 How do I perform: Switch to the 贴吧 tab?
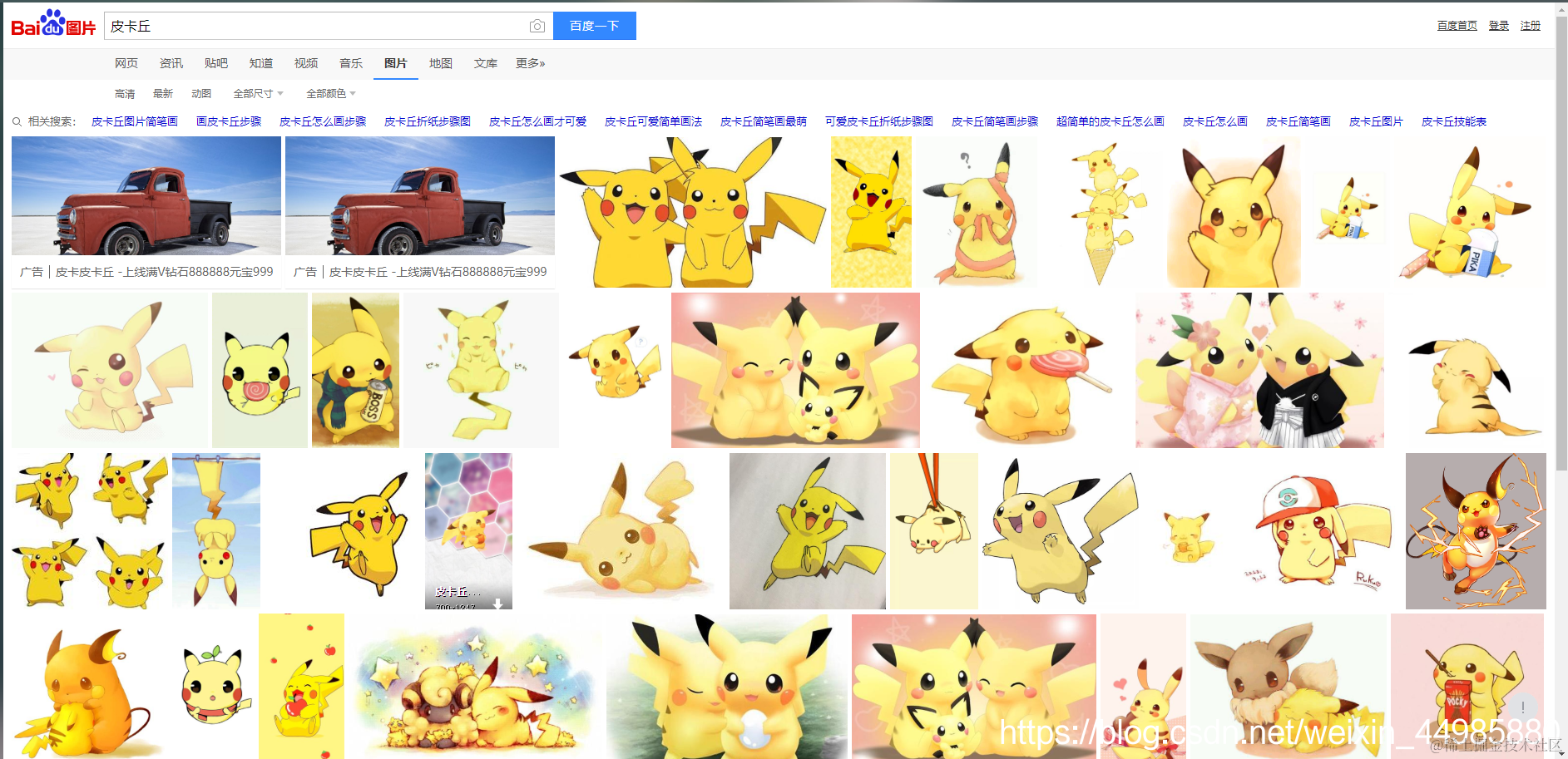[x=216, y=63]
